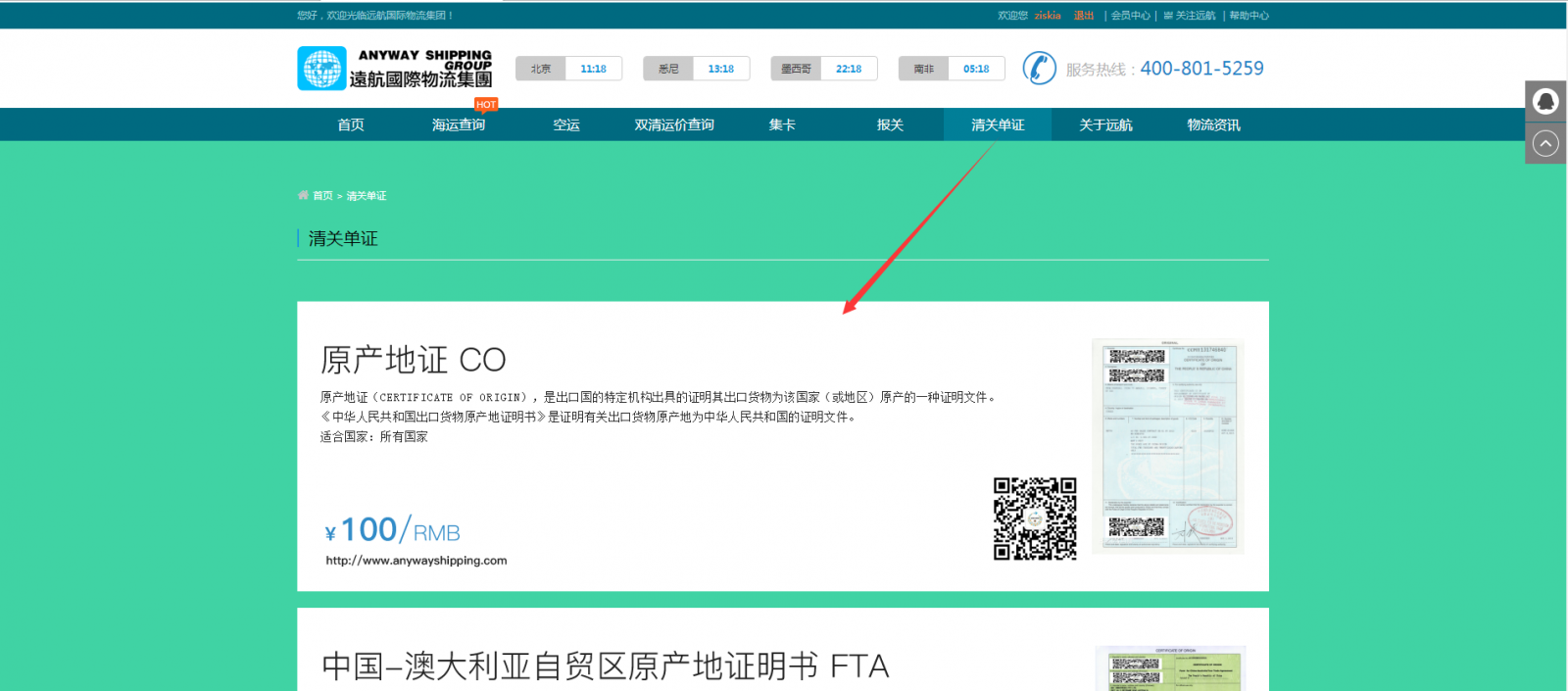Viewport: 1568px width, 691px height.
Task: Click the 原产地证 CO heading
Action: click(413, 360)
